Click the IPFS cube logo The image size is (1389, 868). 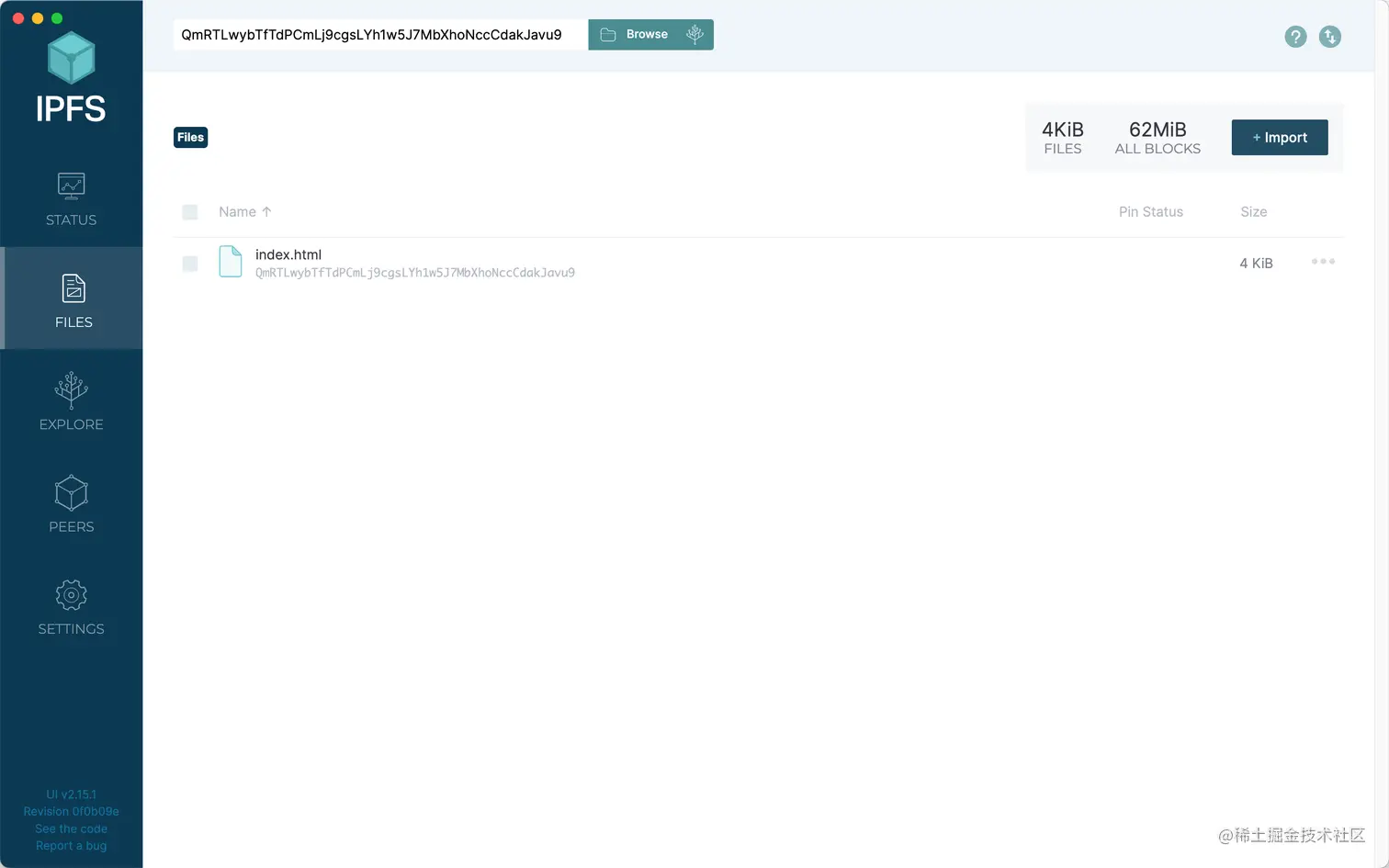click(71, 58)
